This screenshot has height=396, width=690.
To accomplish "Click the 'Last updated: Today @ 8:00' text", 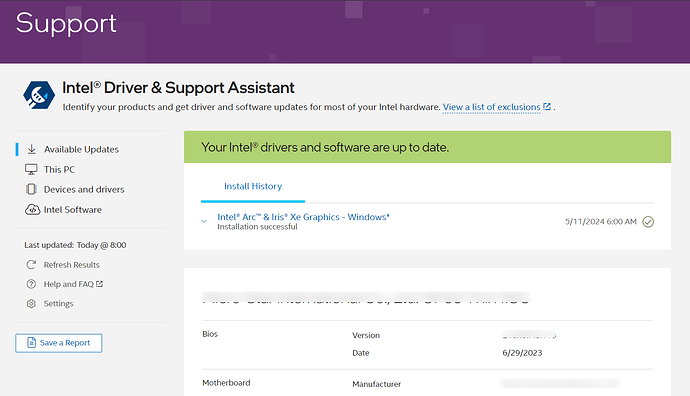I will click(x=75, y=245).
